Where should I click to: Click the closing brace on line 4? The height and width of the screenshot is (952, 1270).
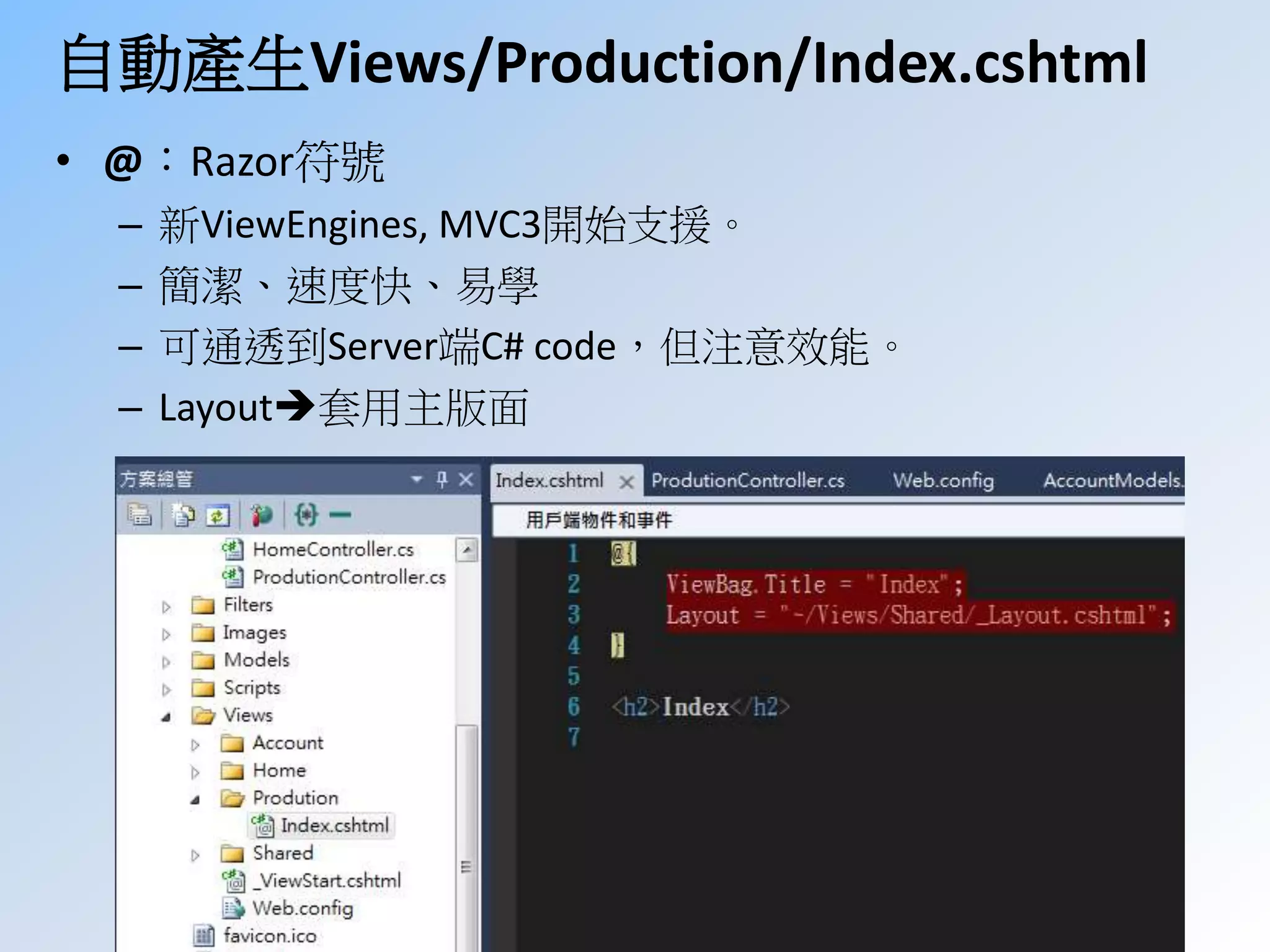pyautogui.click(x=617, y=646)
